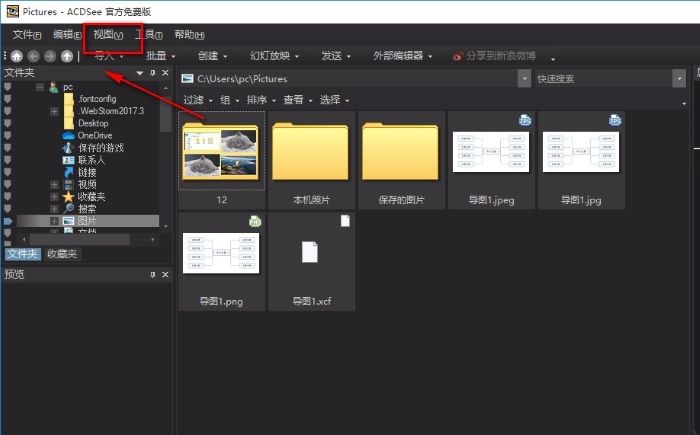This screenshot has width=700, height=435.
Task: Click the 创建 toolbar button
Action: 213,56
